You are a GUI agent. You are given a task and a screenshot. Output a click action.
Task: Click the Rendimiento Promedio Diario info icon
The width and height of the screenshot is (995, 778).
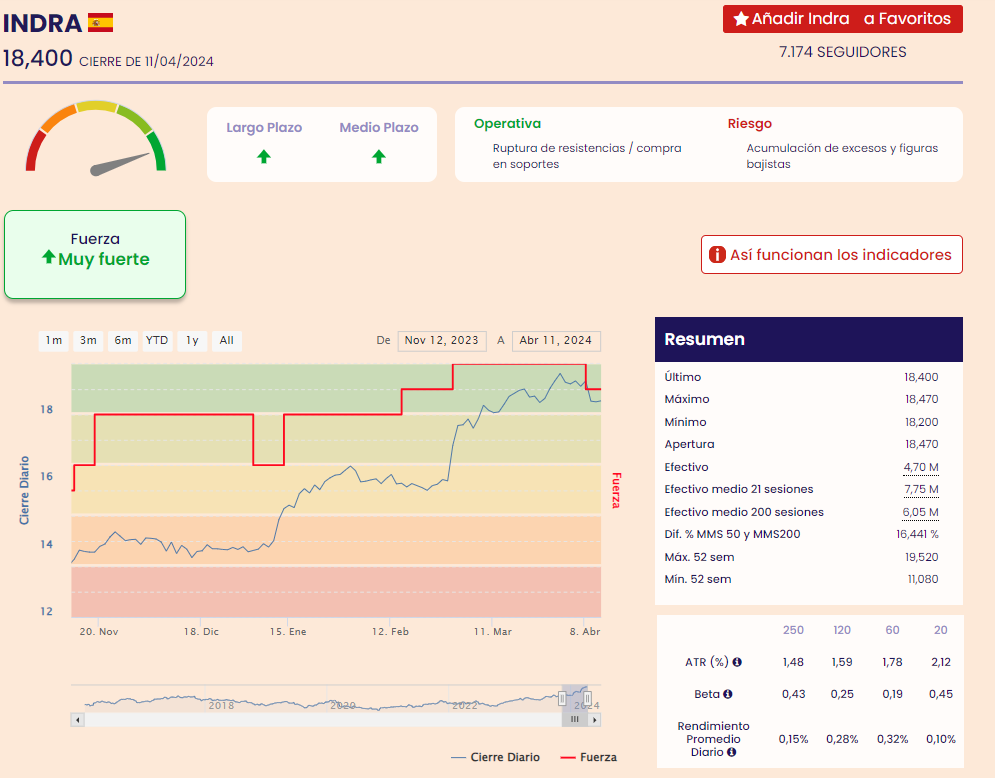[x=732, y=752]
